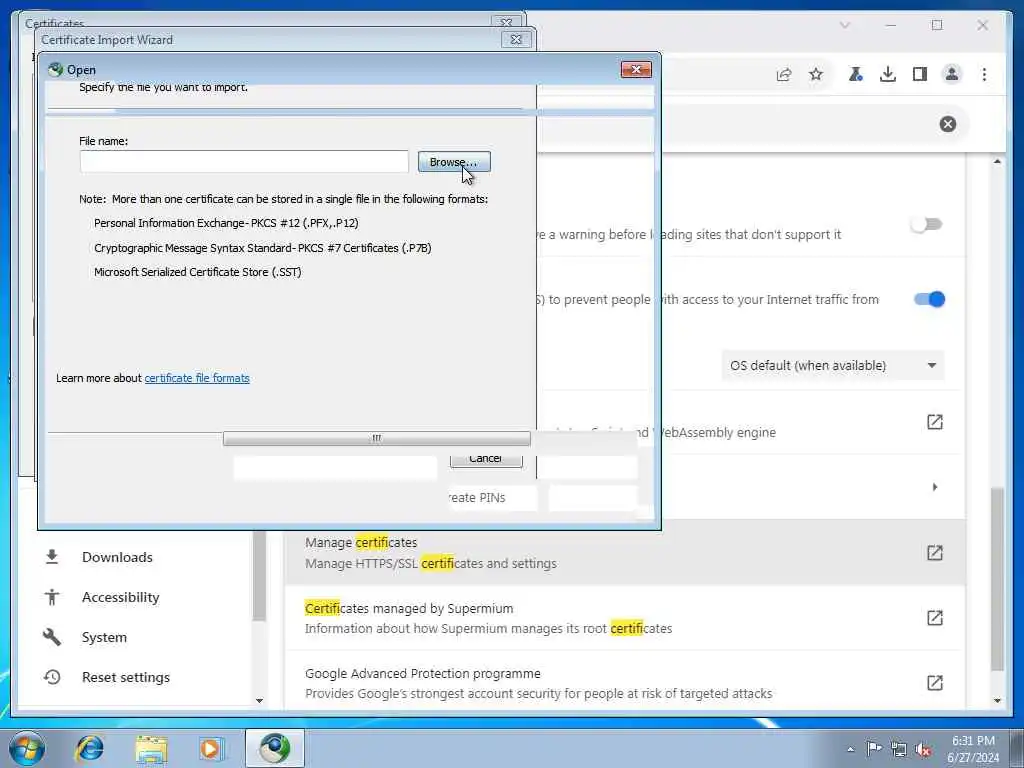Show hidden tray icons arrow
Image resolution: width=1024 pixels, height=768 pixels.
pyautogui.click(x=850, y=749)
